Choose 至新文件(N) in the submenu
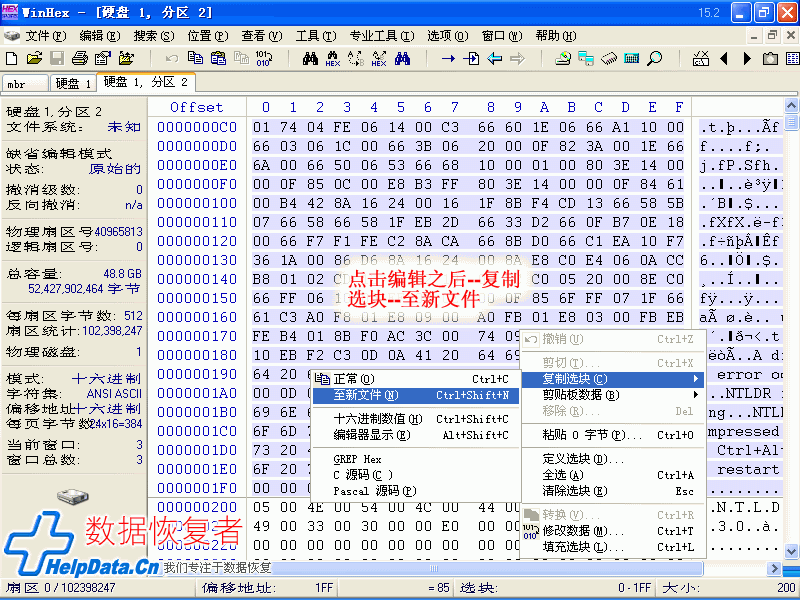This screenshot has height=600, width=800. click(x=416, y=395)
